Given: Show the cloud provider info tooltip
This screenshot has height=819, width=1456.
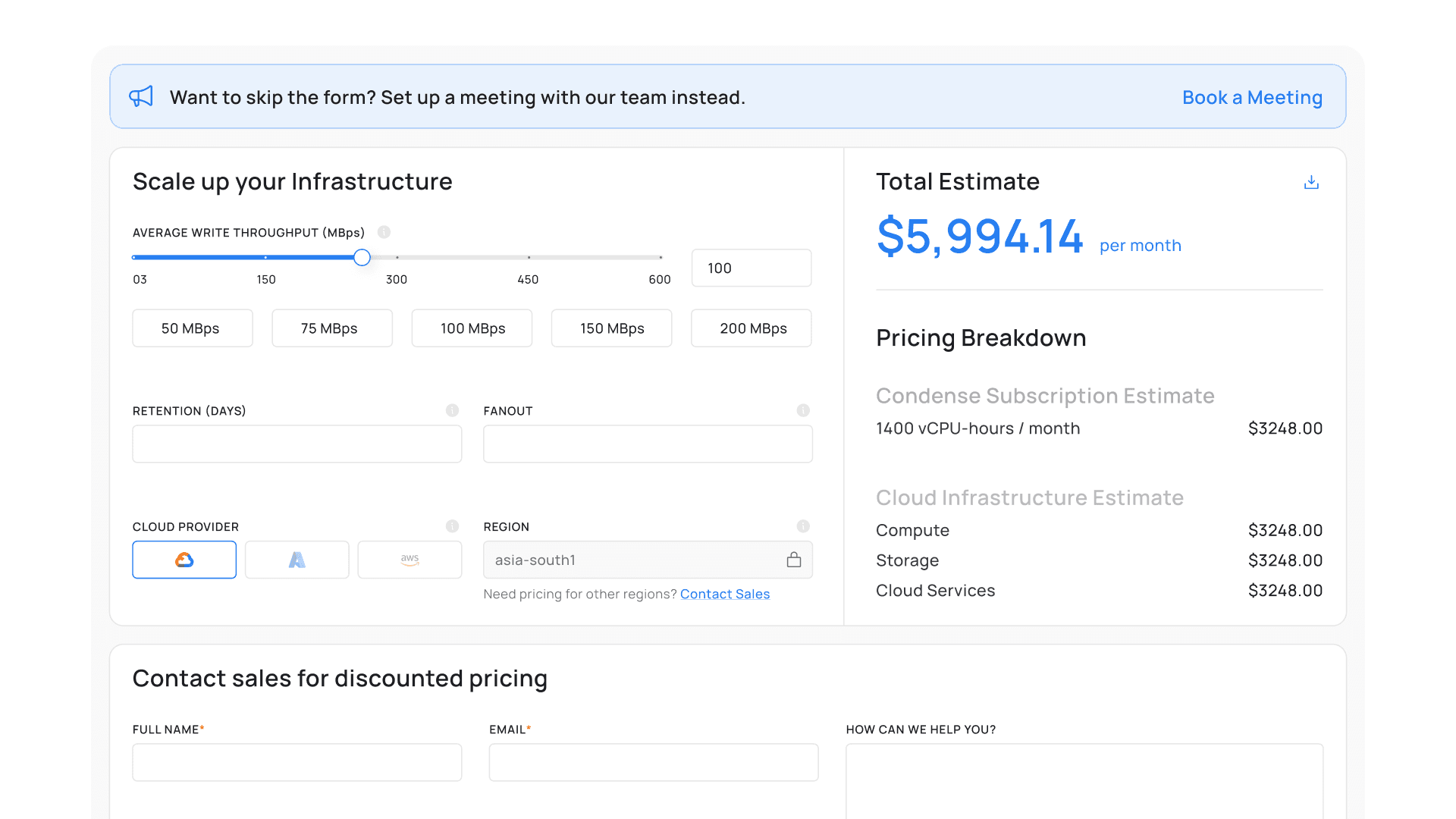Looking at the screenshot, I should click(452, 526).
